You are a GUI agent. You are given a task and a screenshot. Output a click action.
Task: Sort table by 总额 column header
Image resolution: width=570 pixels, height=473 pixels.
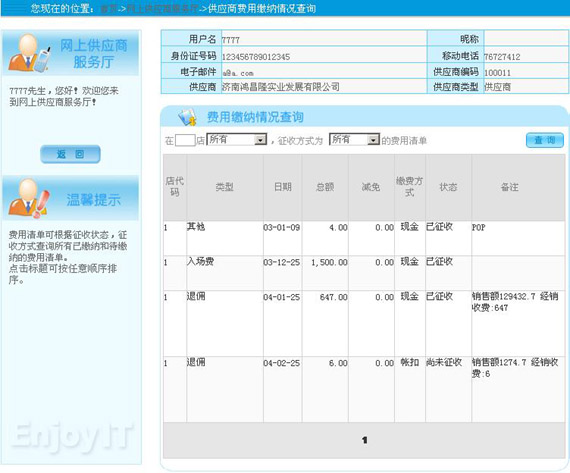pos(325,187)
